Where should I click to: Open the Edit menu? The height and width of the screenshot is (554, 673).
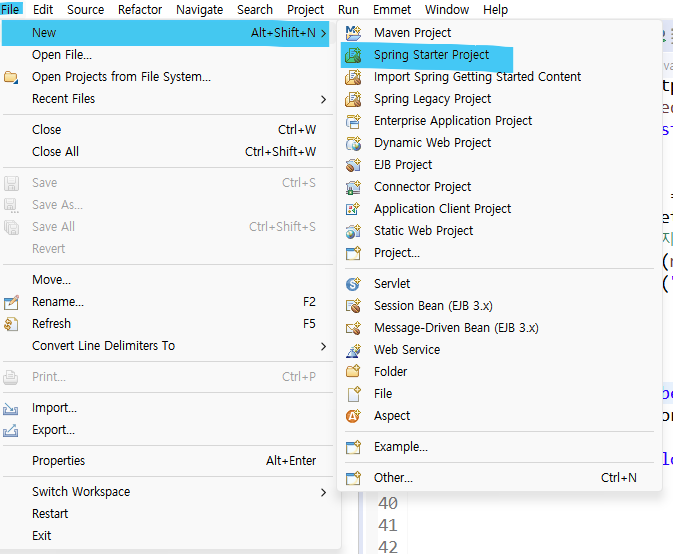pos(43,9)
